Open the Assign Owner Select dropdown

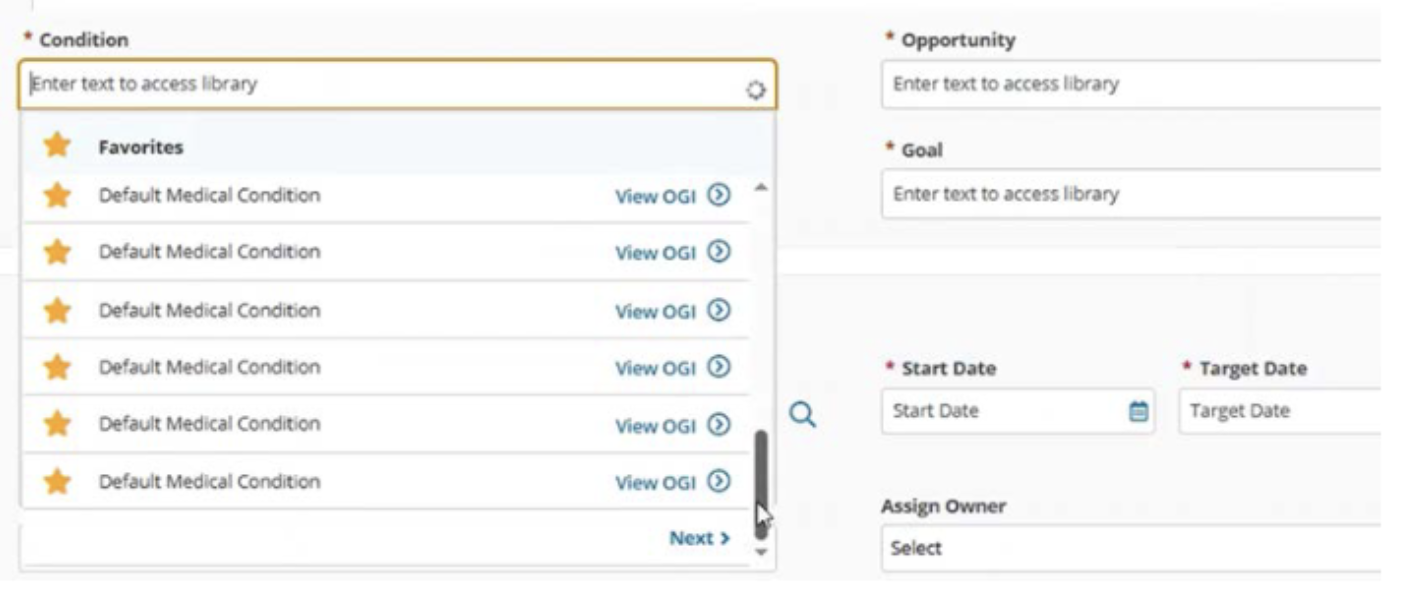point(1130,548)
